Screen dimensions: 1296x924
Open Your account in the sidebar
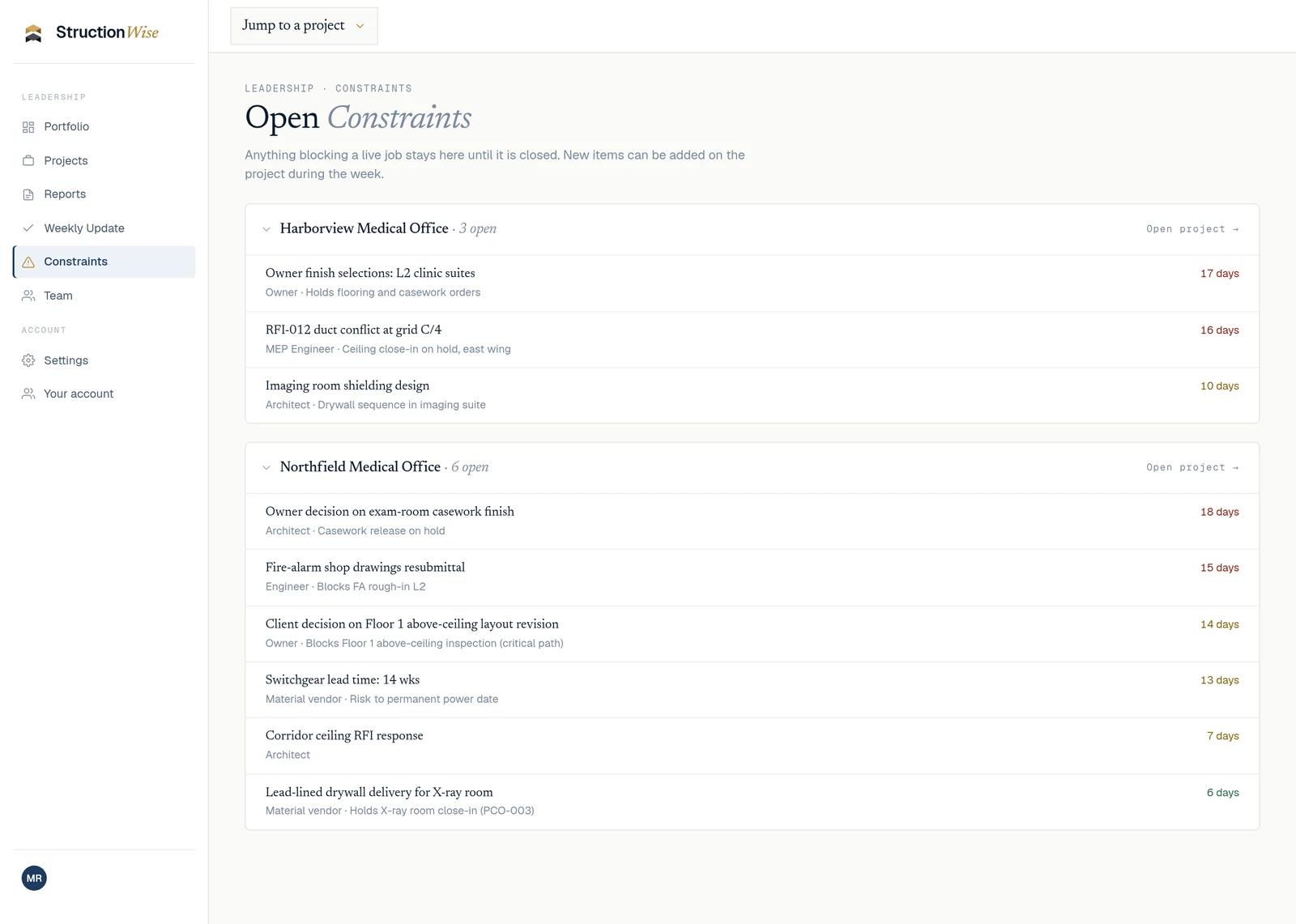pyautogui.click(x=104, y=394)
